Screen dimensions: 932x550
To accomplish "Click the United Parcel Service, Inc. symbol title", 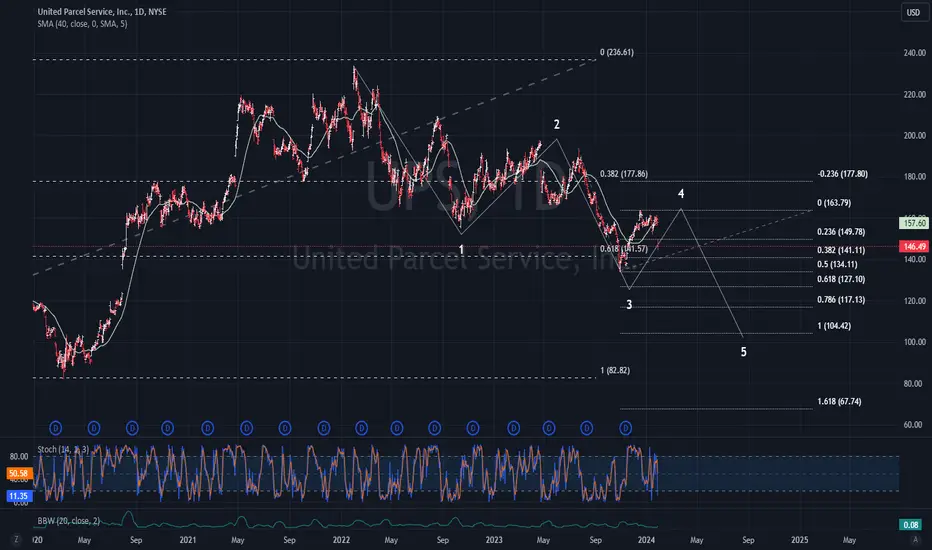I will point(102,12).
